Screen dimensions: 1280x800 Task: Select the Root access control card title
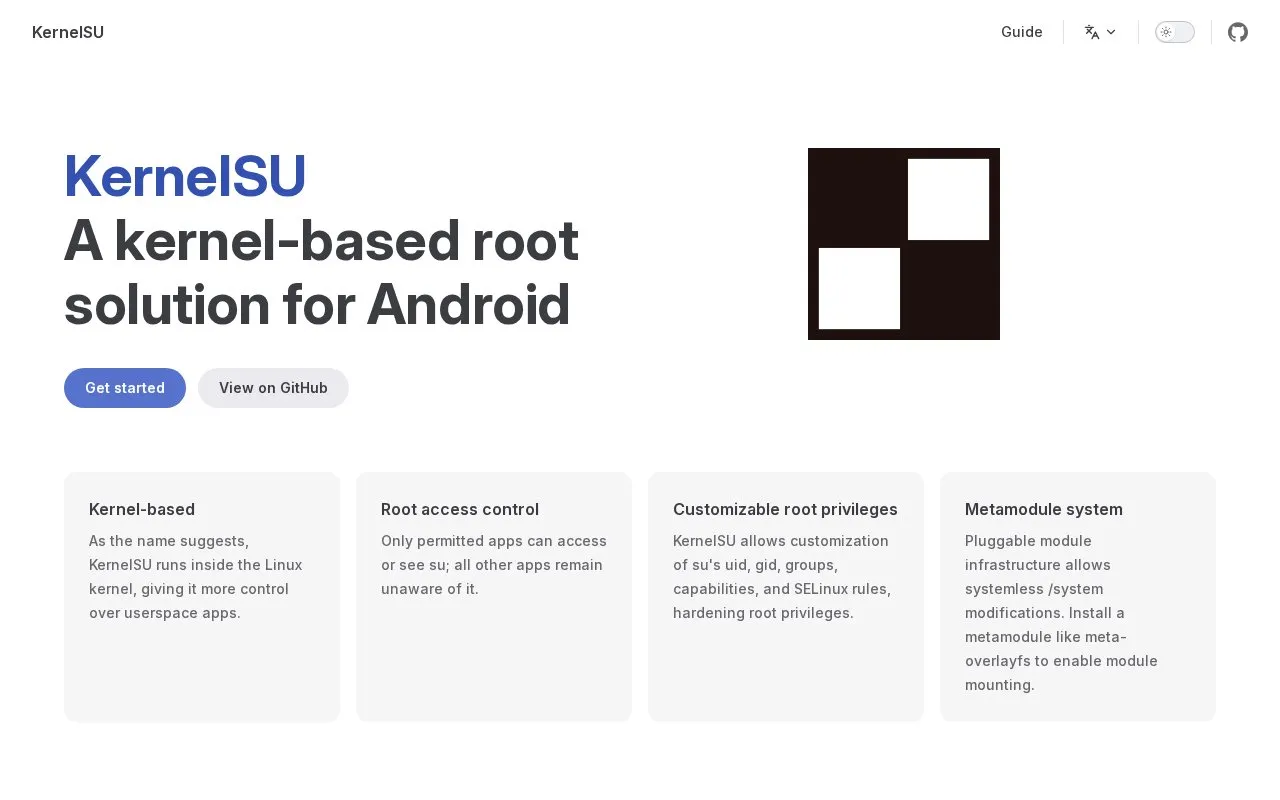[x=460, y=509]
